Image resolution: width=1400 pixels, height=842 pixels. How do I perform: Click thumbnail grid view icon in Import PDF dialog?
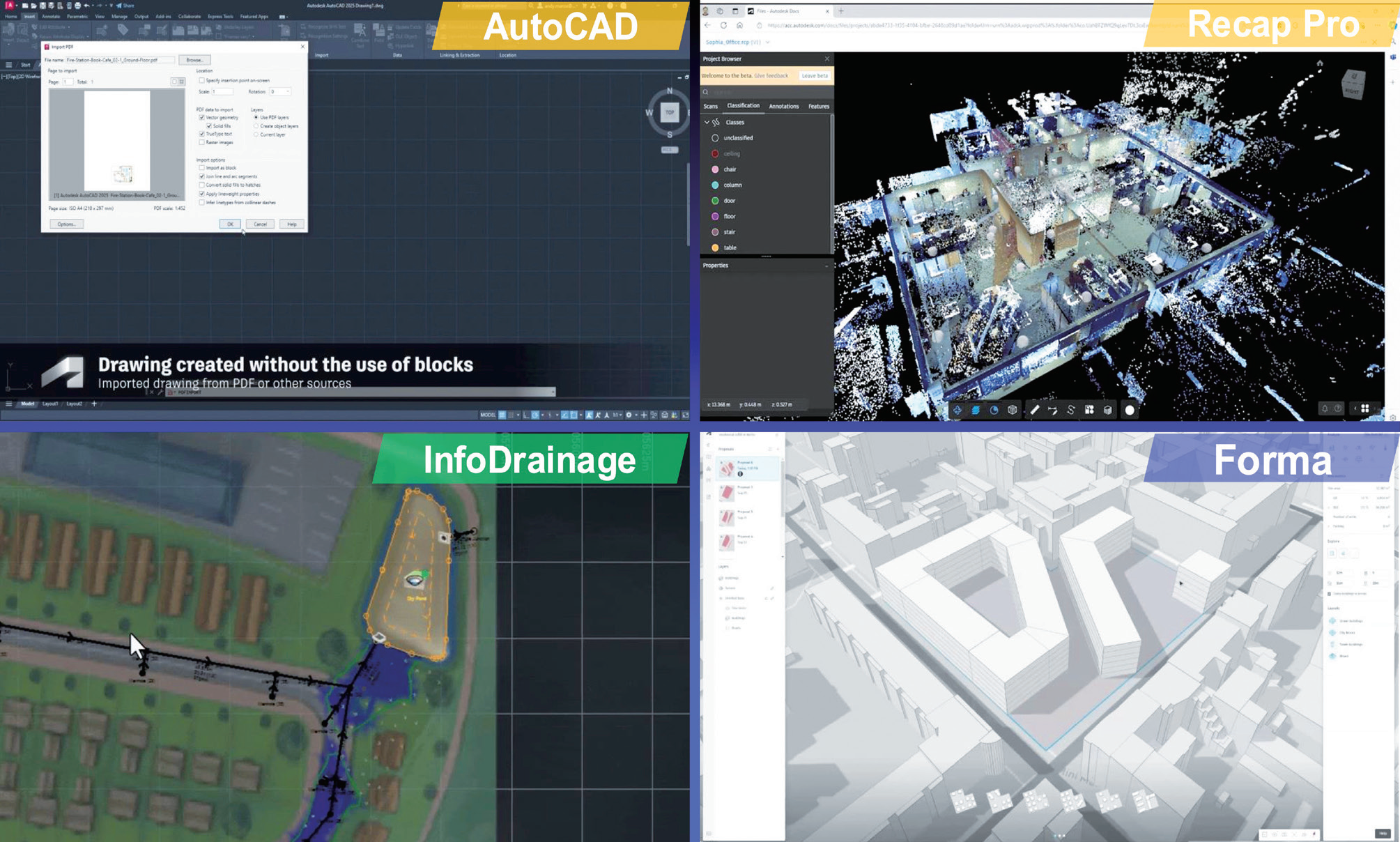click(x=181, y=82)
